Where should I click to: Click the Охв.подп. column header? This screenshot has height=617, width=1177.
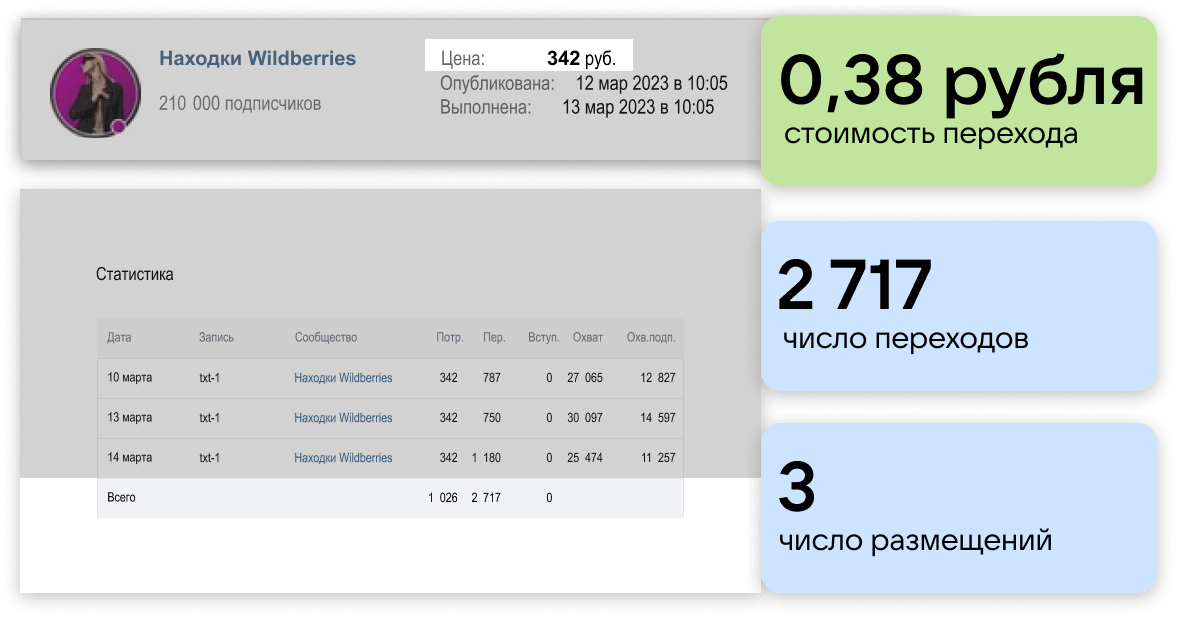(651, 338)
